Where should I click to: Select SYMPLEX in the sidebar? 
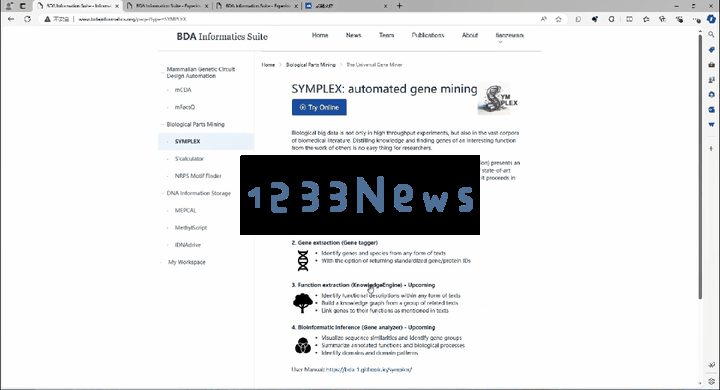pos(206,141)
